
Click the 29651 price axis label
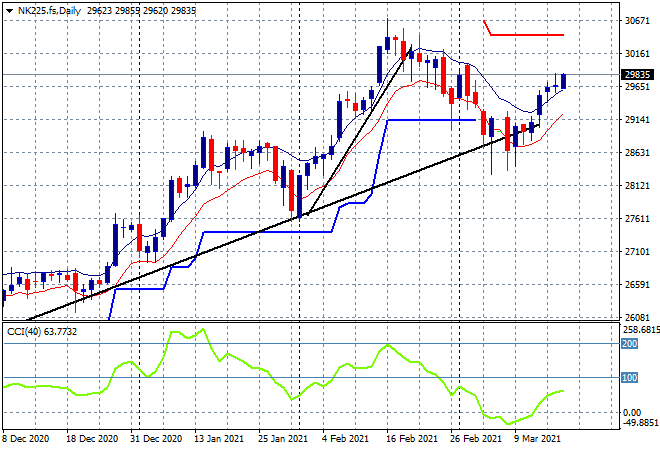click(x=637, y=86)
